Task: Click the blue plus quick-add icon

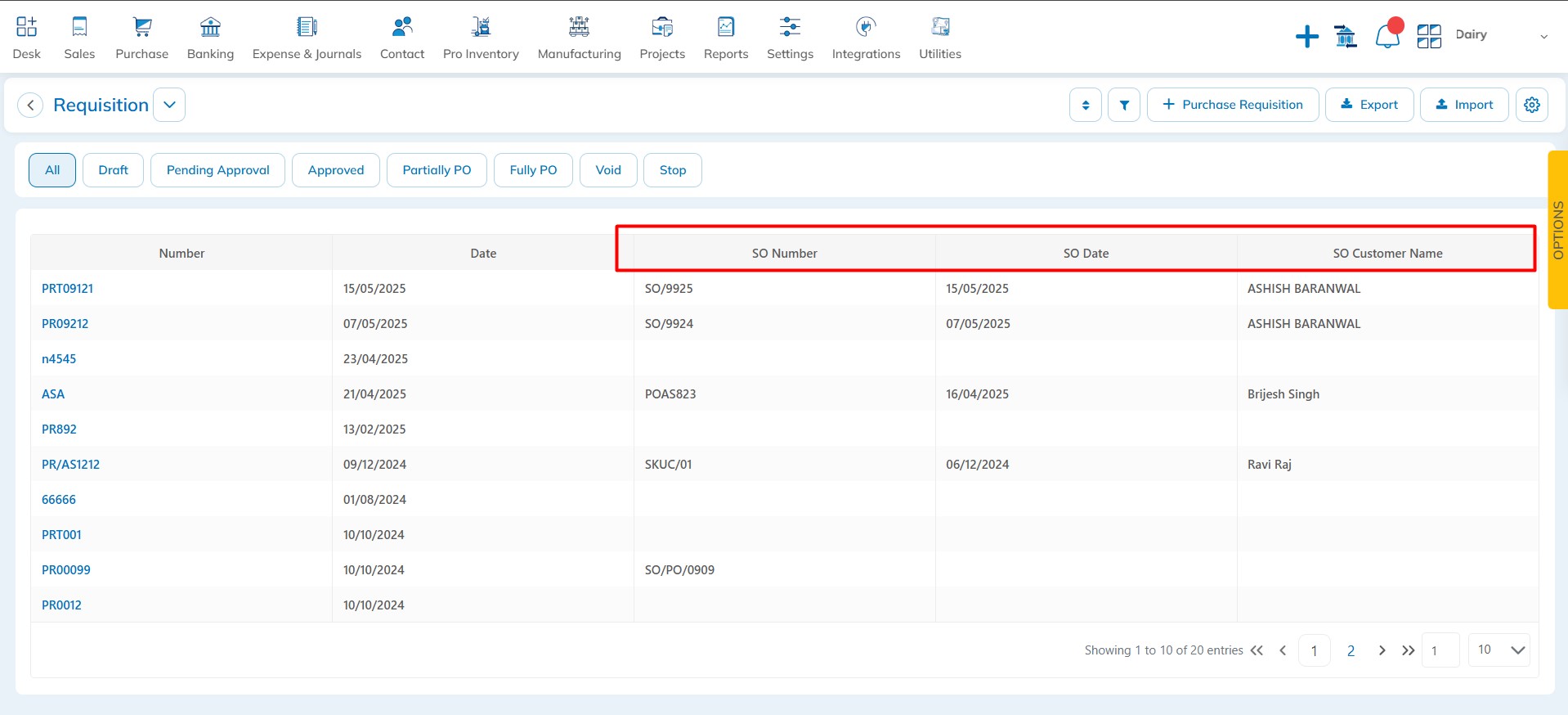Action: pyautogui.click(x=1307, y=36)
